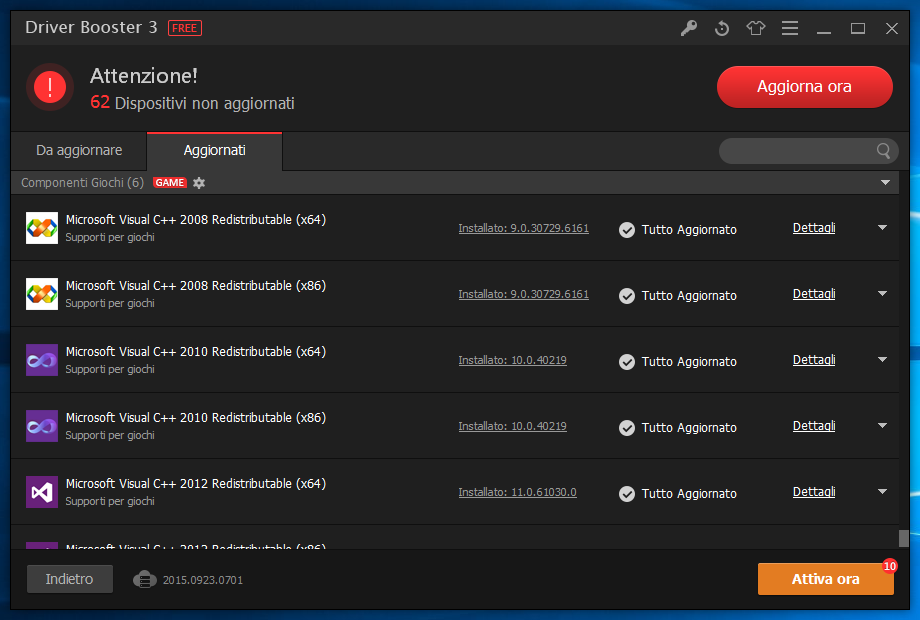
Task: Click the 62 Dispositivi non aggiornati text
Action: pyautogui.click(x=192, y=103)
